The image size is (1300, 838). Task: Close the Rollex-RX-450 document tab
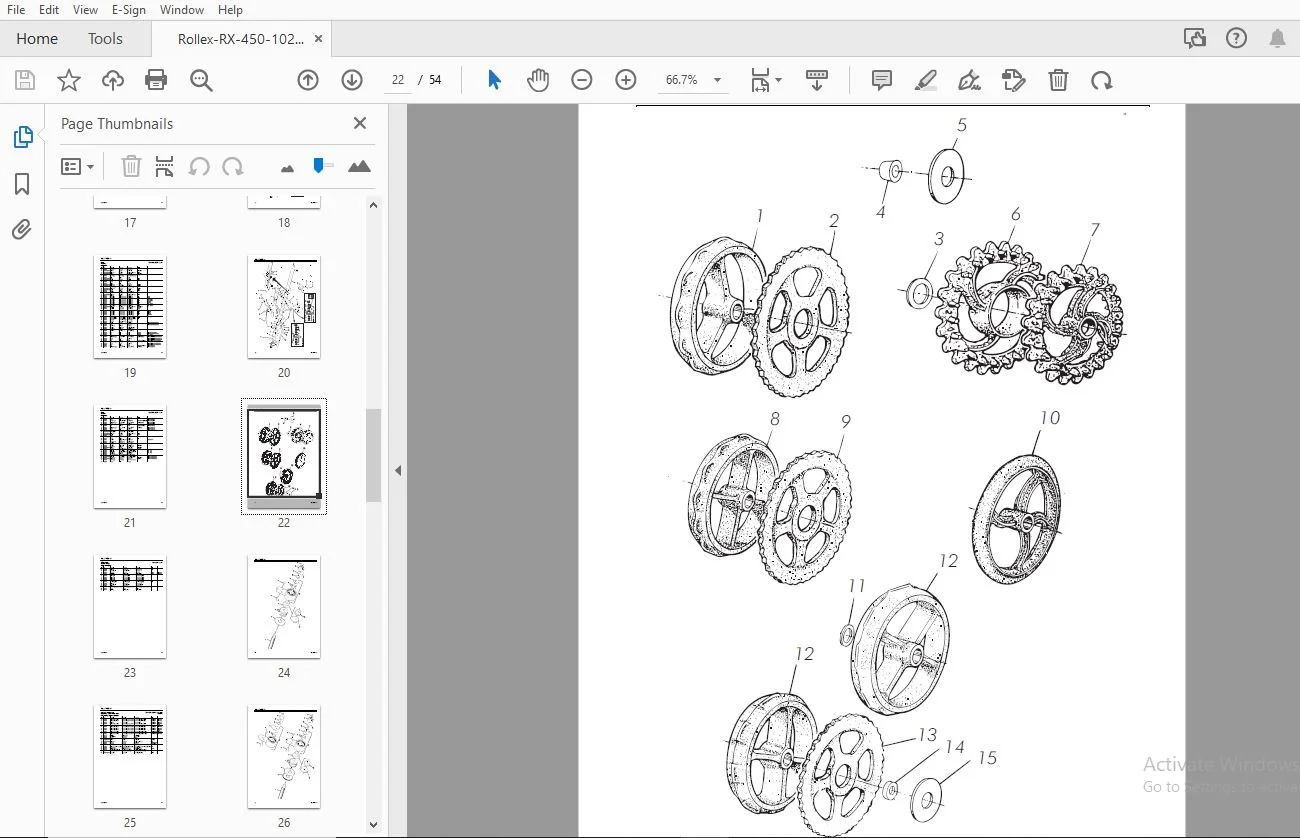click(x=319, y=39)
